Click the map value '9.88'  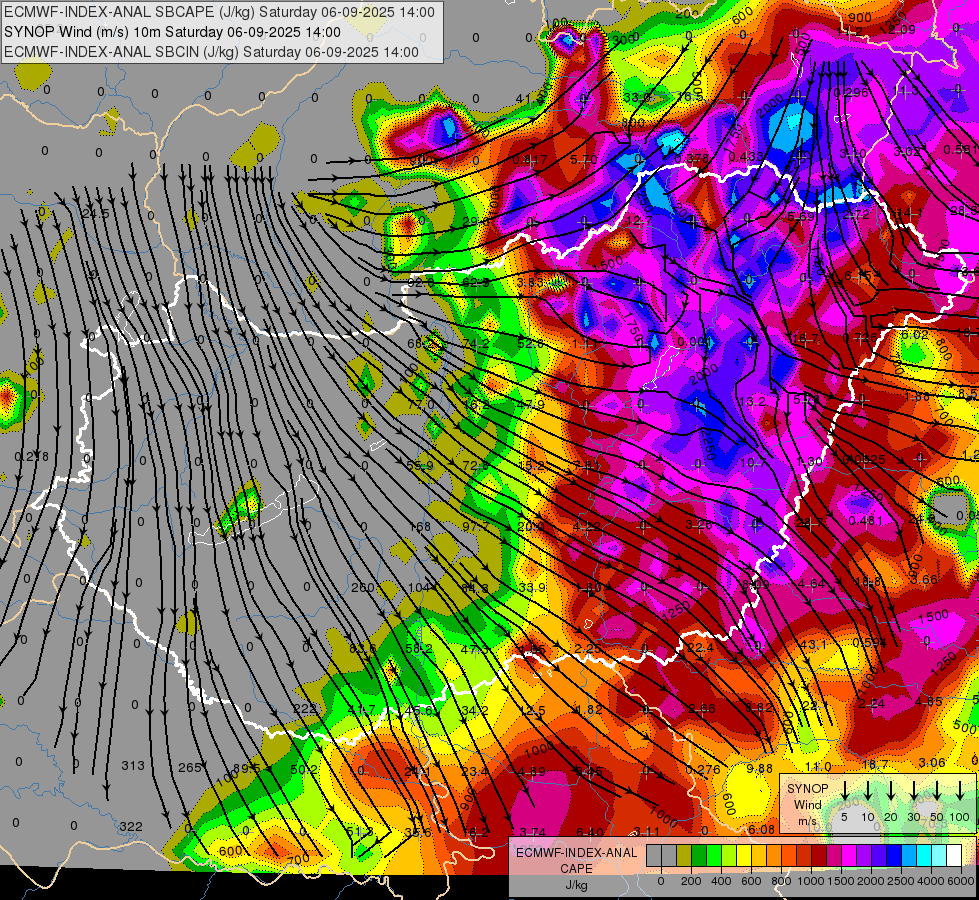(x=759, y=768)
